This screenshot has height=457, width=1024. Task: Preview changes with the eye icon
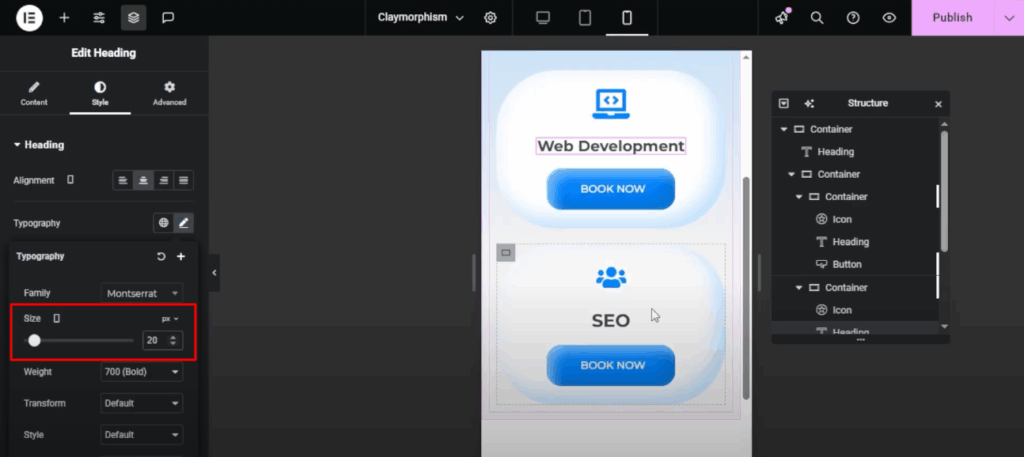click(x=889, y=18)
